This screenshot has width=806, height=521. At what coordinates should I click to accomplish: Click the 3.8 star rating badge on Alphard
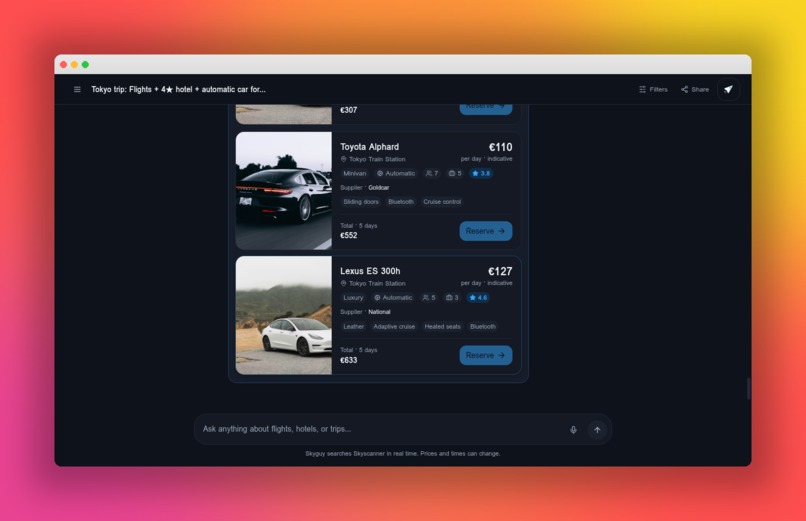(x=481, y=174)
